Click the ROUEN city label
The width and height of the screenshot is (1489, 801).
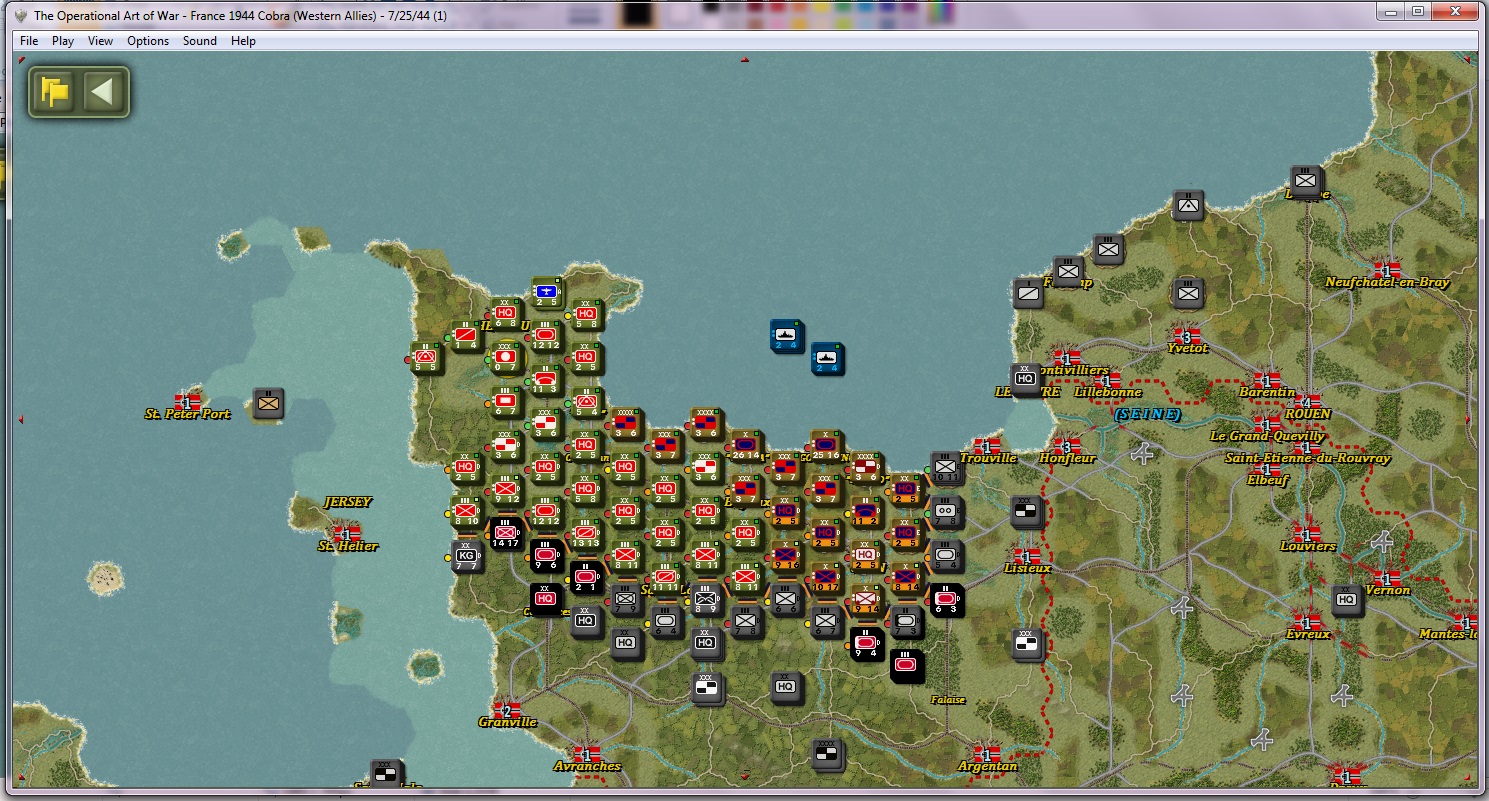pyautogui.click(x=1306, y=414)
